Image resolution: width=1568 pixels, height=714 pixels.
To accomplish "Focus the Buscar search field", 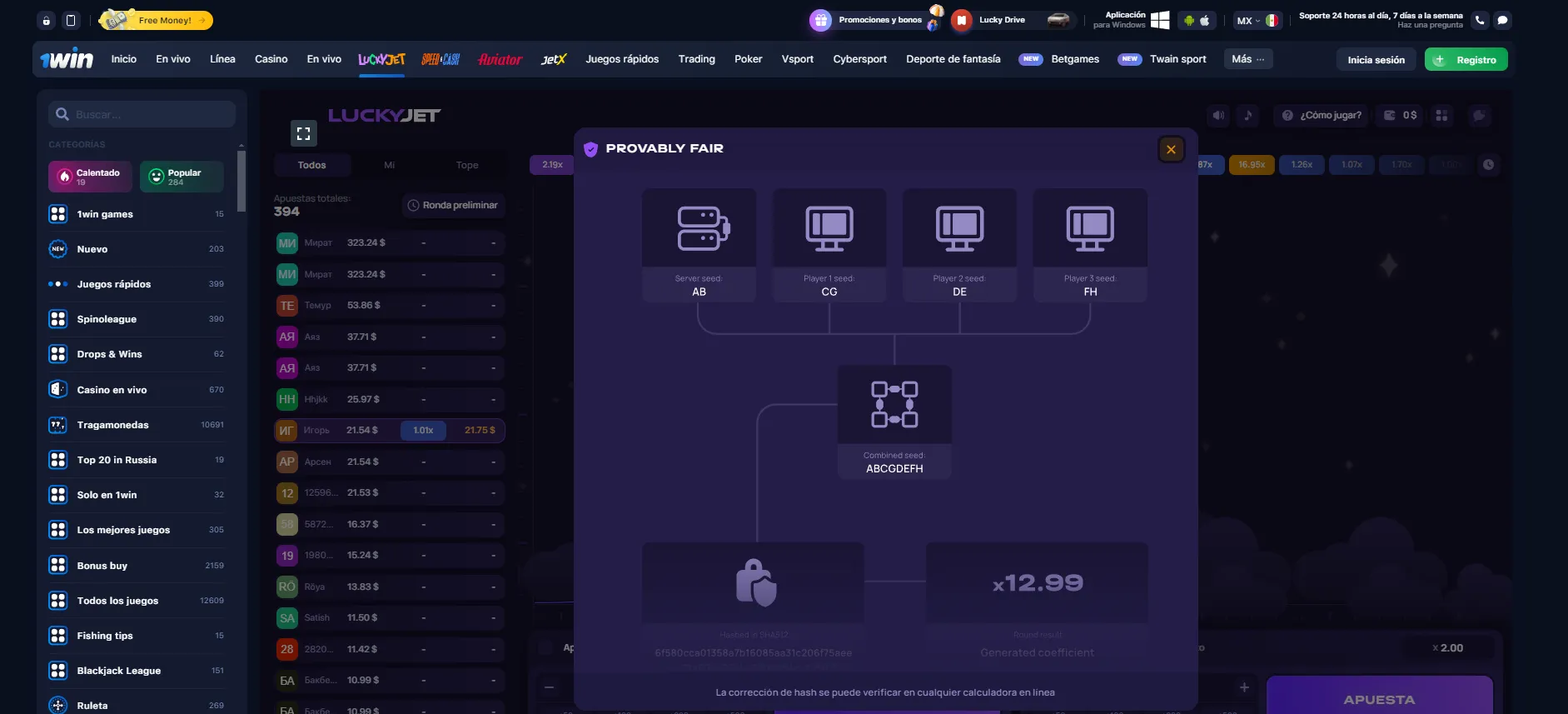I will click(142, 114).
